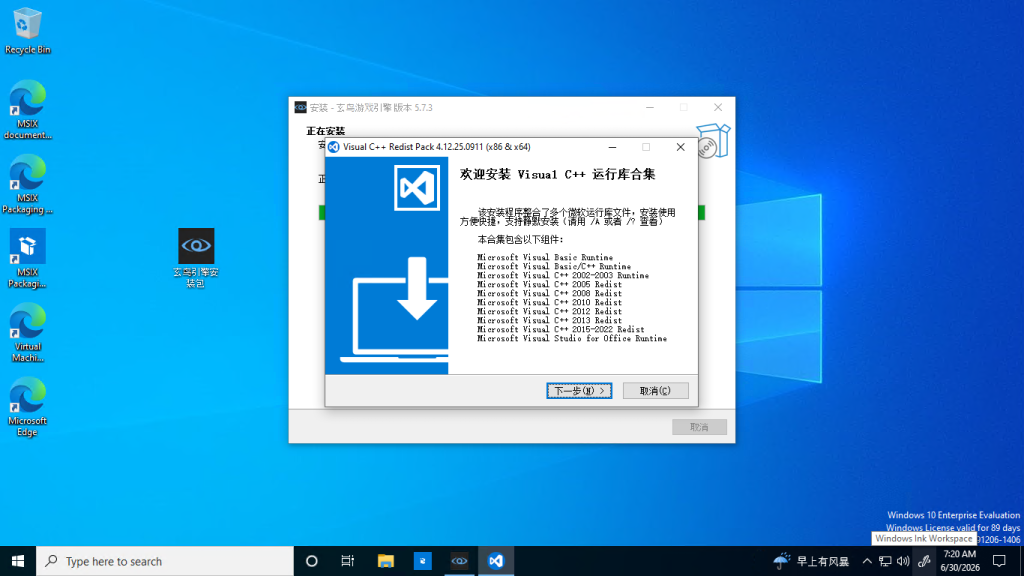Minimize the Visual C++ Redist Pack window
1024x576 pixels.
pos(613,147)
